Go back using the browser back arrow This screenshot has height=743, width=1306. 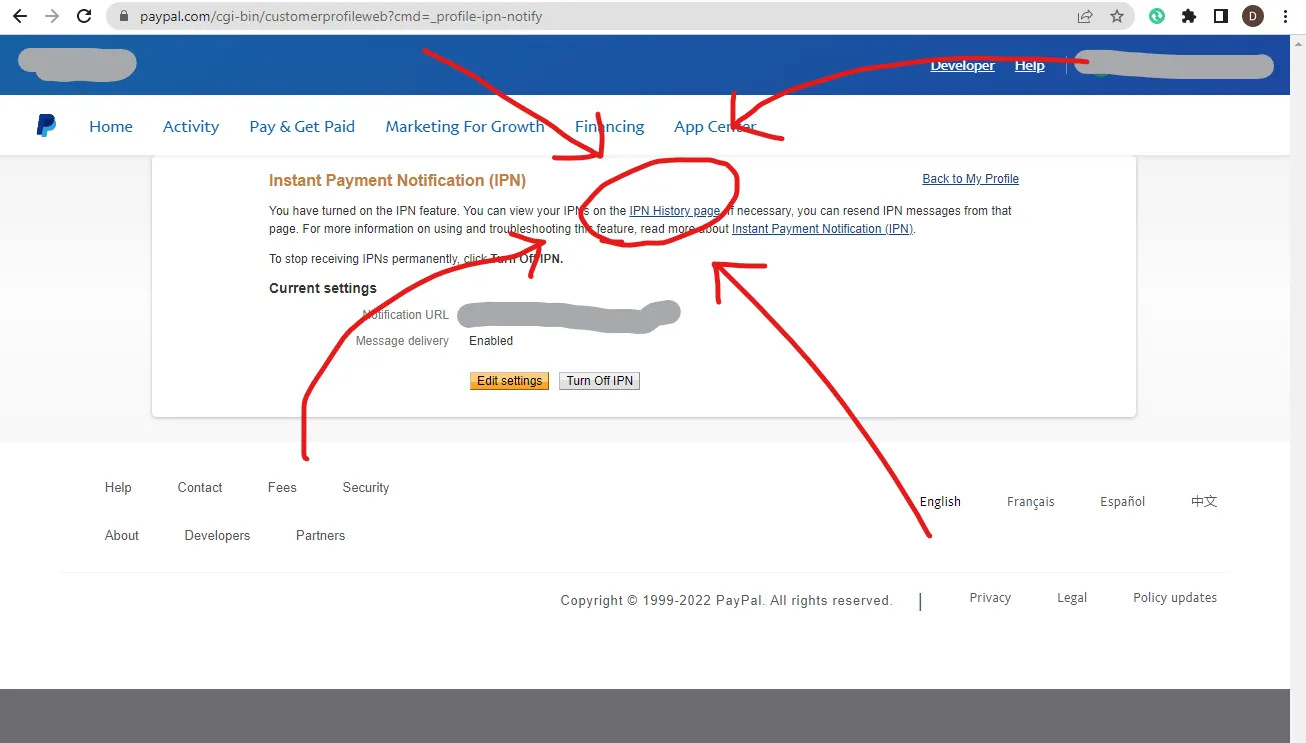[20, 16]
